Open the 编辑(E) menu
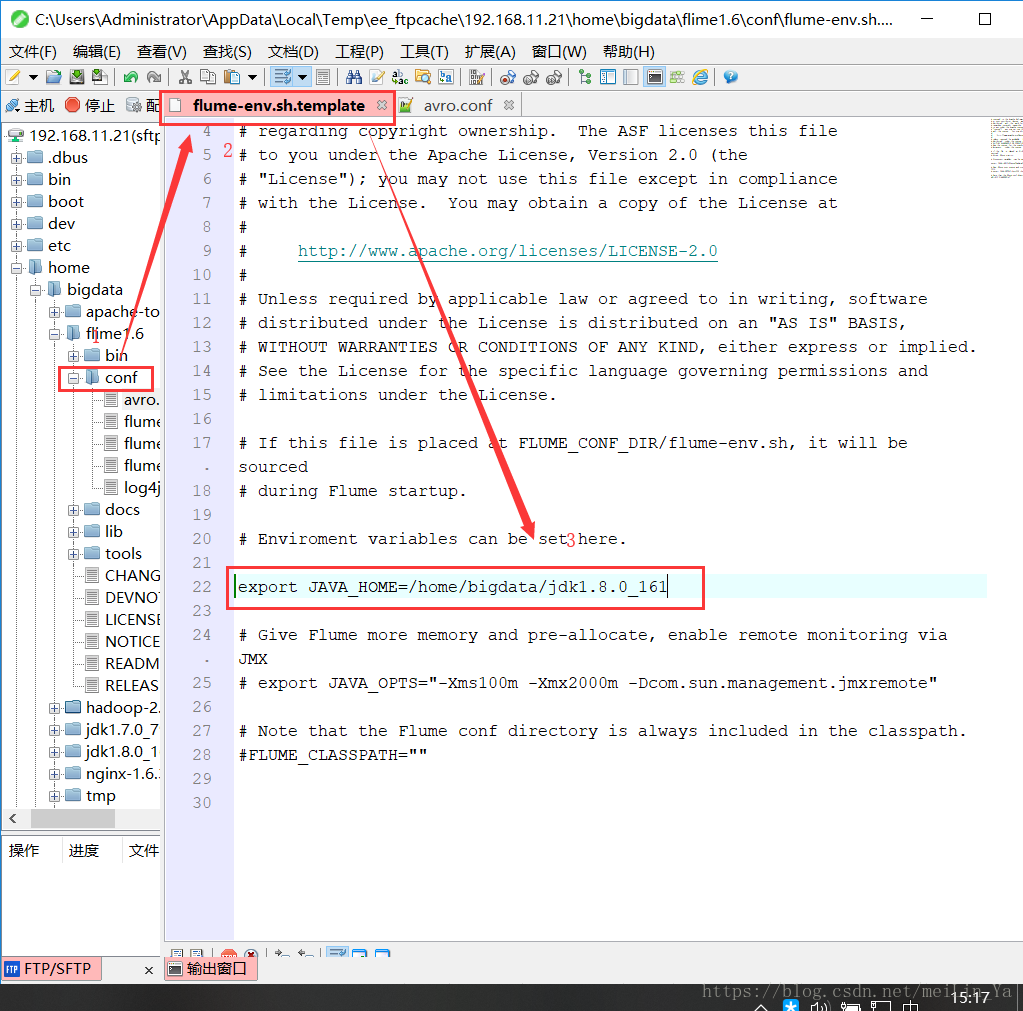The width and height of the screenshot is (1023, 1011). (97, 52)
